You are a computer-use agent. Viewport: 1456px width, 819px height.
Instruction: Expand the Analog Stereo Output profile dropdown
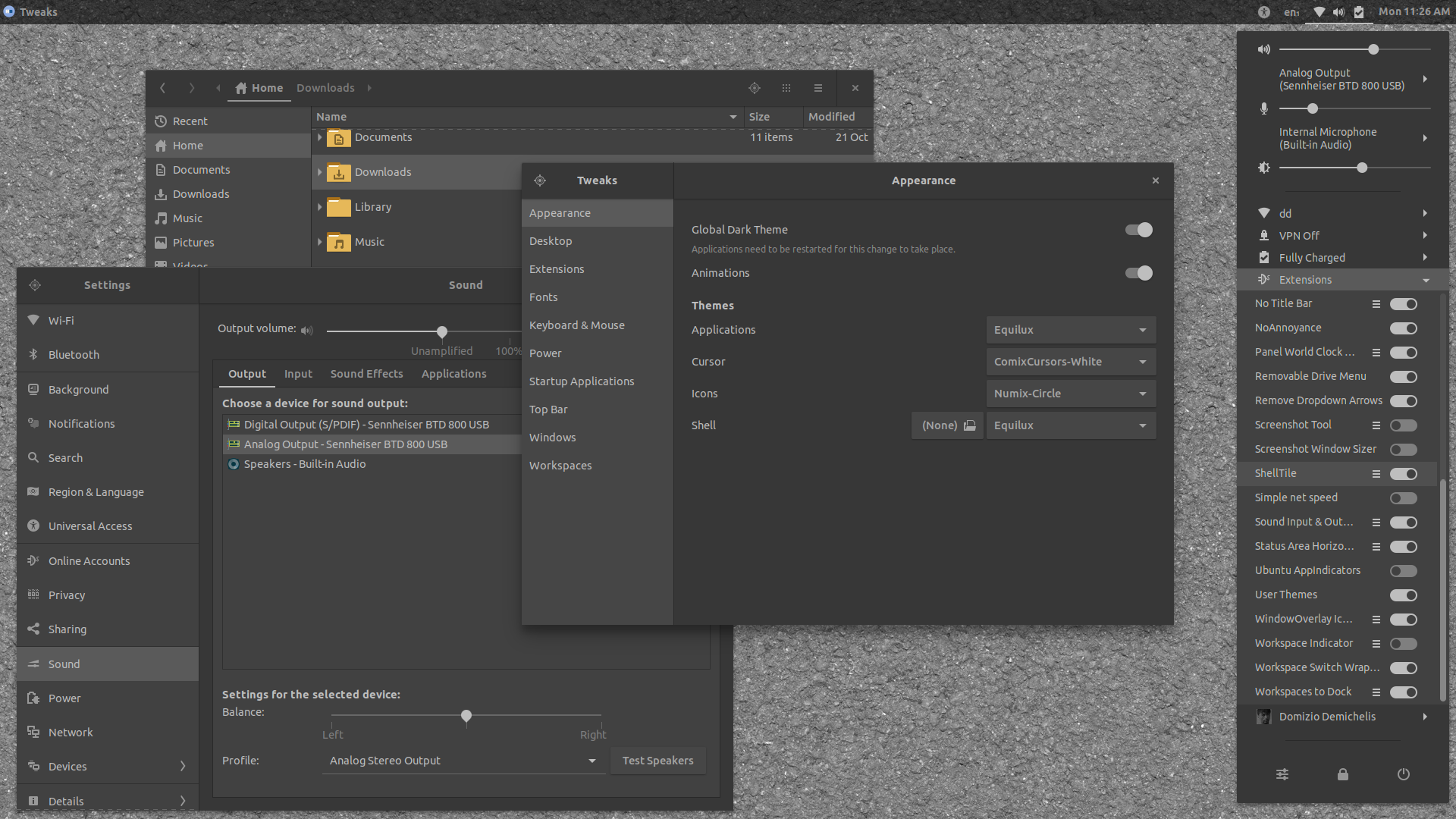click(x=463, y=761)
